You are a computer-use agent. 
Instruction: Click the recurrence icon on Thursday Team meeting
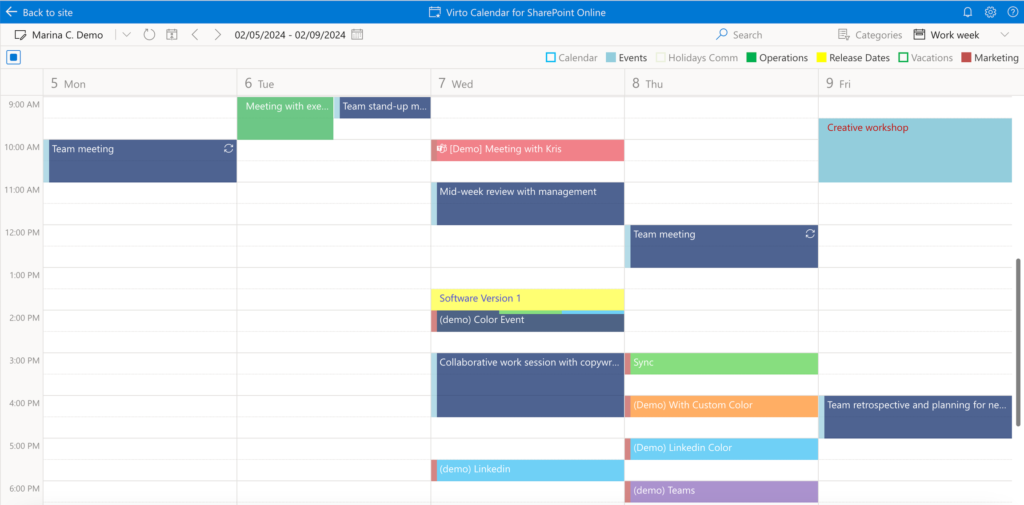tap(810, 234)
